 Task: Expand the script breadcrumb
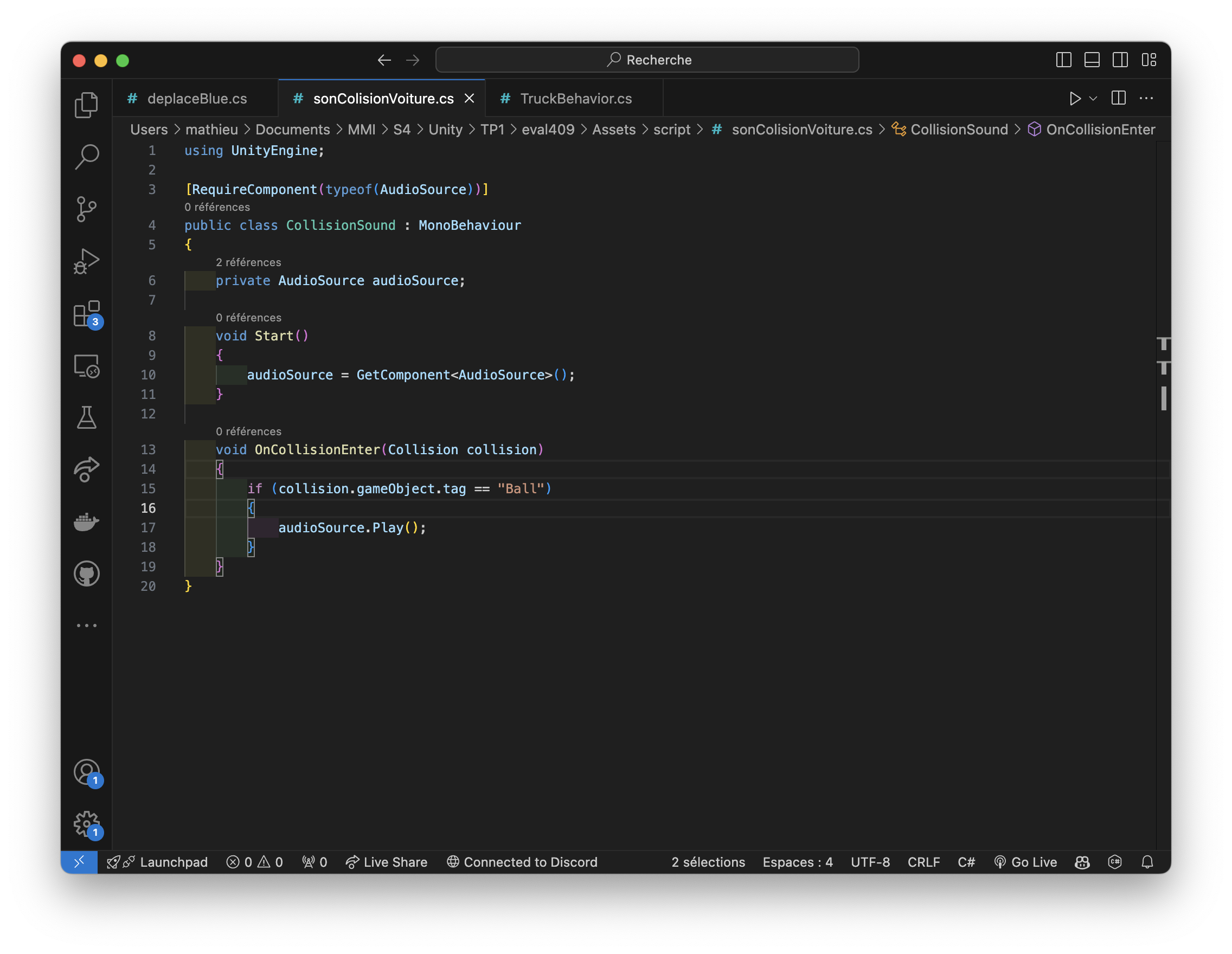click(x=672, y=130)
